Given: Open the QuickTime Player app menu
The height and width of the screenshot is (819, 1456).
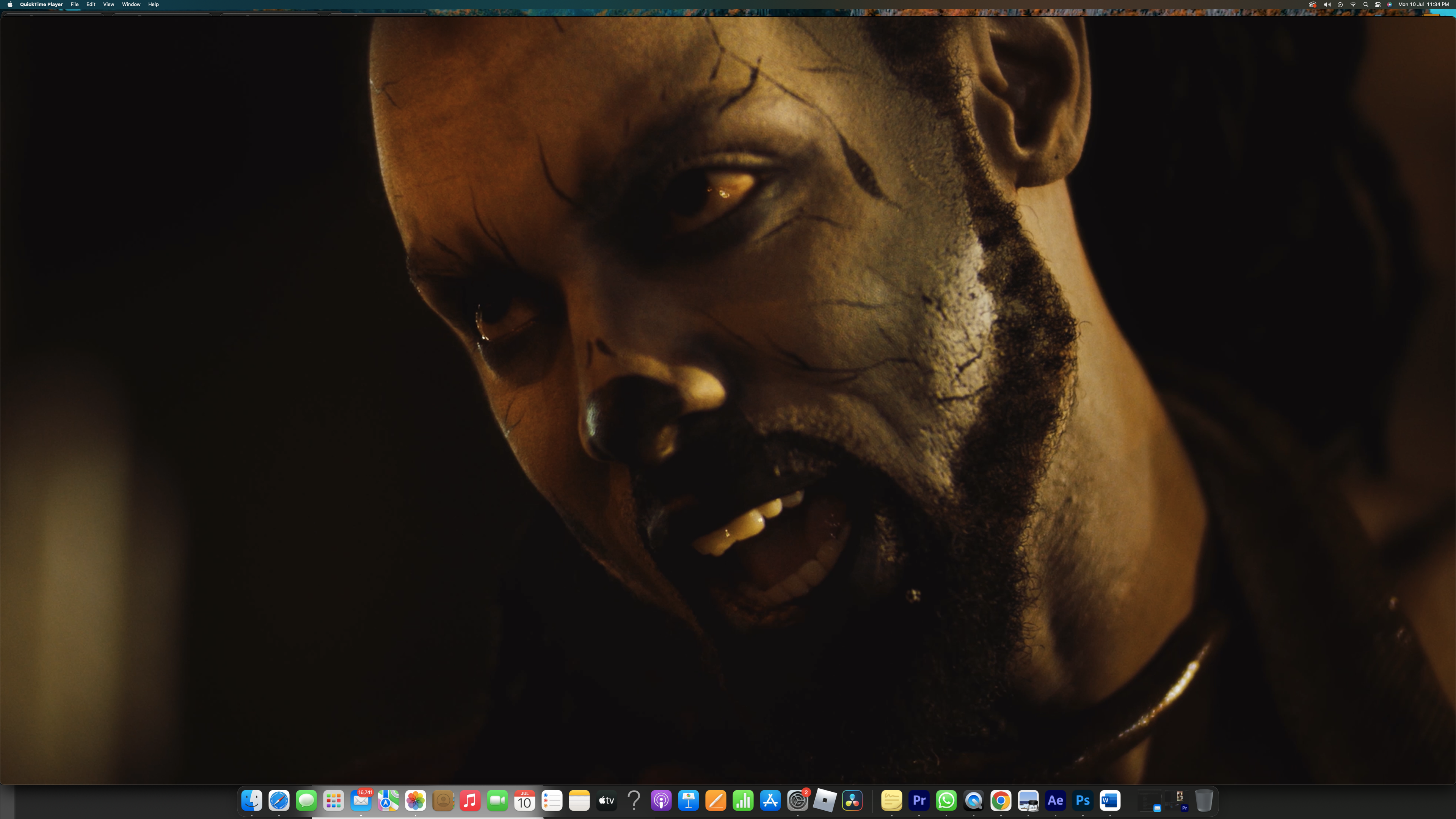Looking at the screenshot, I should [41, 5].
